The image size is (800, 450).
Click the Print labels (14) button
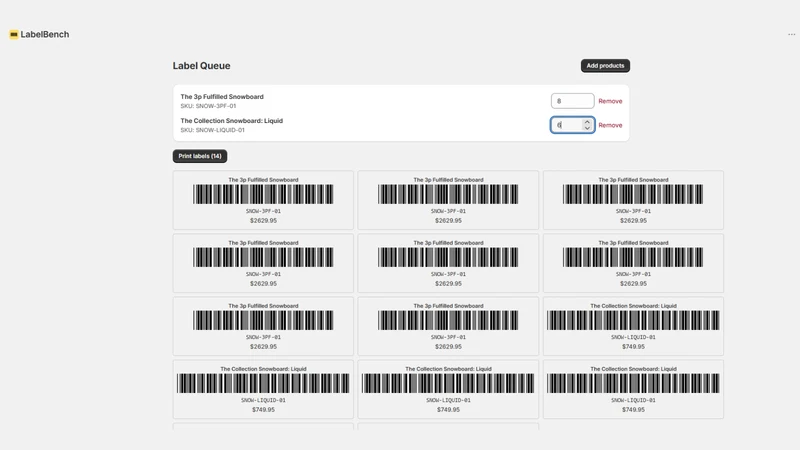[x=200, y=156]
